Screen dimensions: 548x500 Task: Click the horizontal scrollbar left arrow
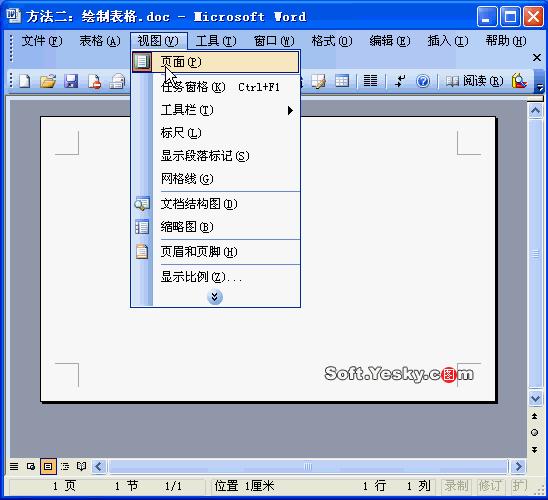(x=99, y=466)
